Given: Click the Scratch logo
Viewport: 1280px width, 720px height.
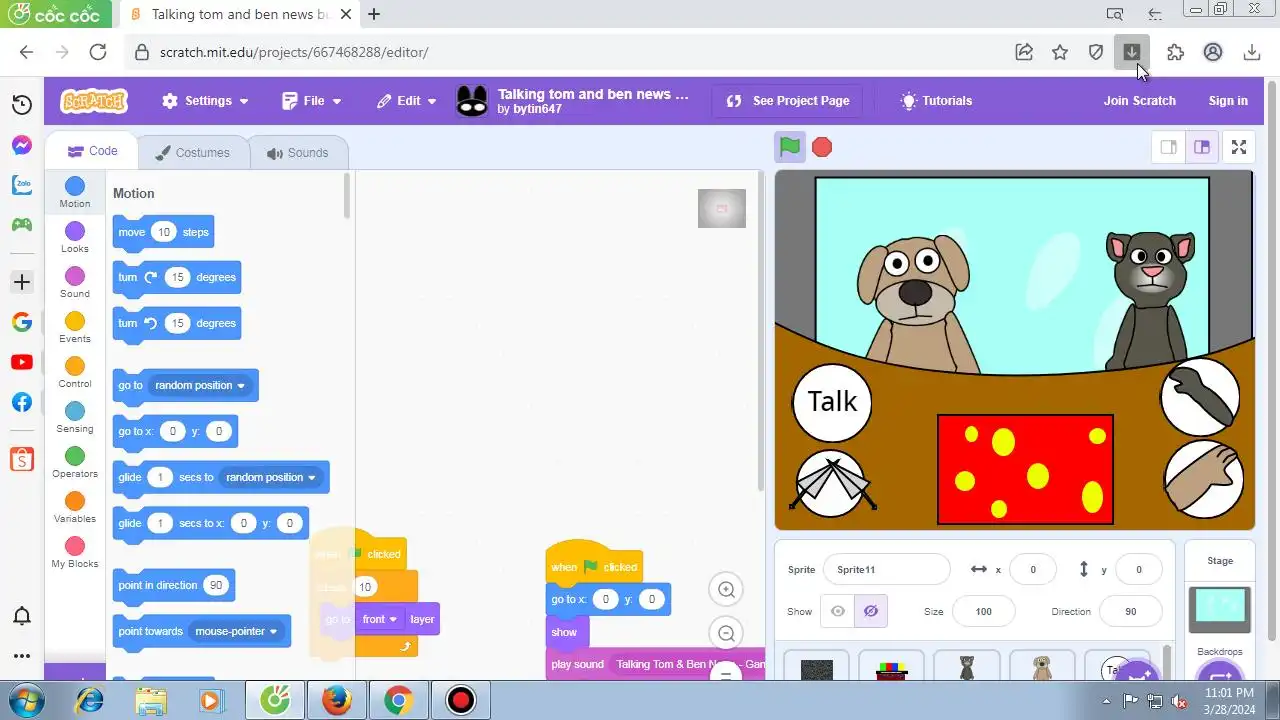Looking at the screenshot, I should pos(94,101).
